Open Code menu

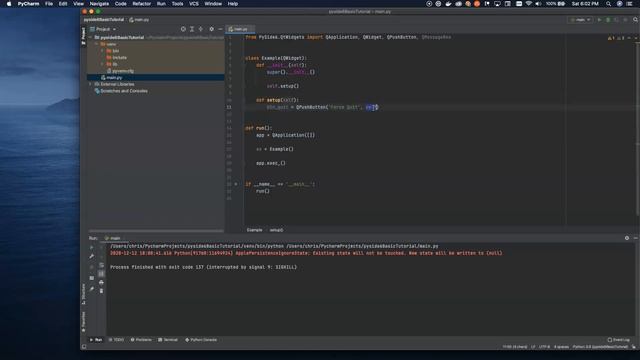pyautogui.click(x=120, y=4)
